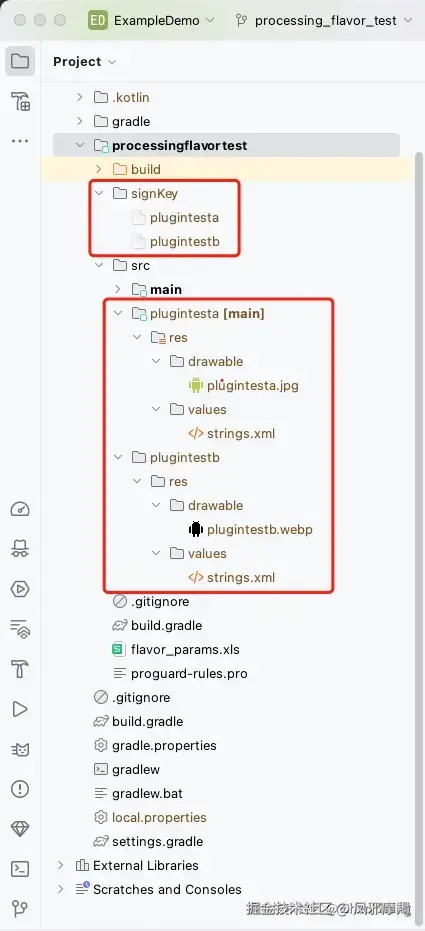425x931 pixels.
Task: Open the ExampleDemo project dropdown
Action: tap(152, 20)
